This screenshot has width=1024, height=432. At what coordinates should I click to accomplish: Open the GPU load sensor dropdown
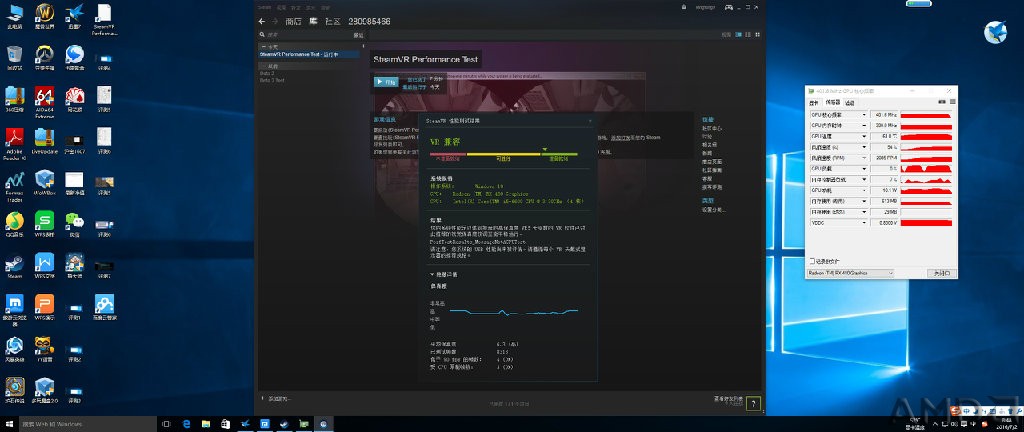(x=865, y=169)
